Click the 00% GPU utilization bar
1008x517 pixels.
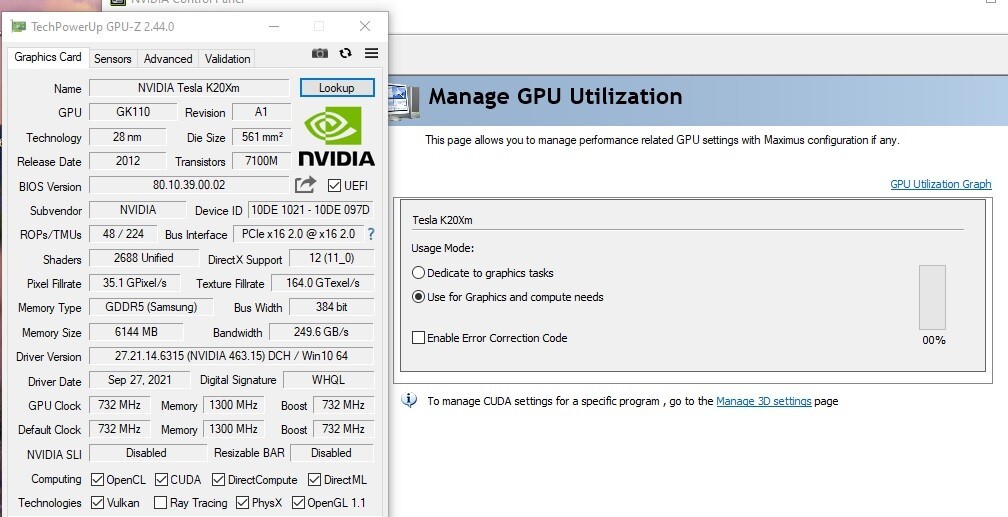[x=932, y=297]
